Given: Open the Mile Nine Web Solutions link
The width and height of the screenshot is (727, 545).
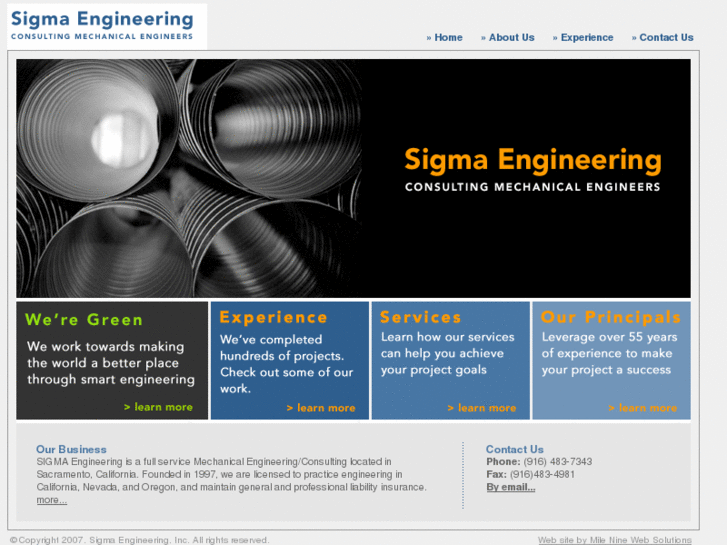Looking at the screenshot, I should (x=615, y=540).
